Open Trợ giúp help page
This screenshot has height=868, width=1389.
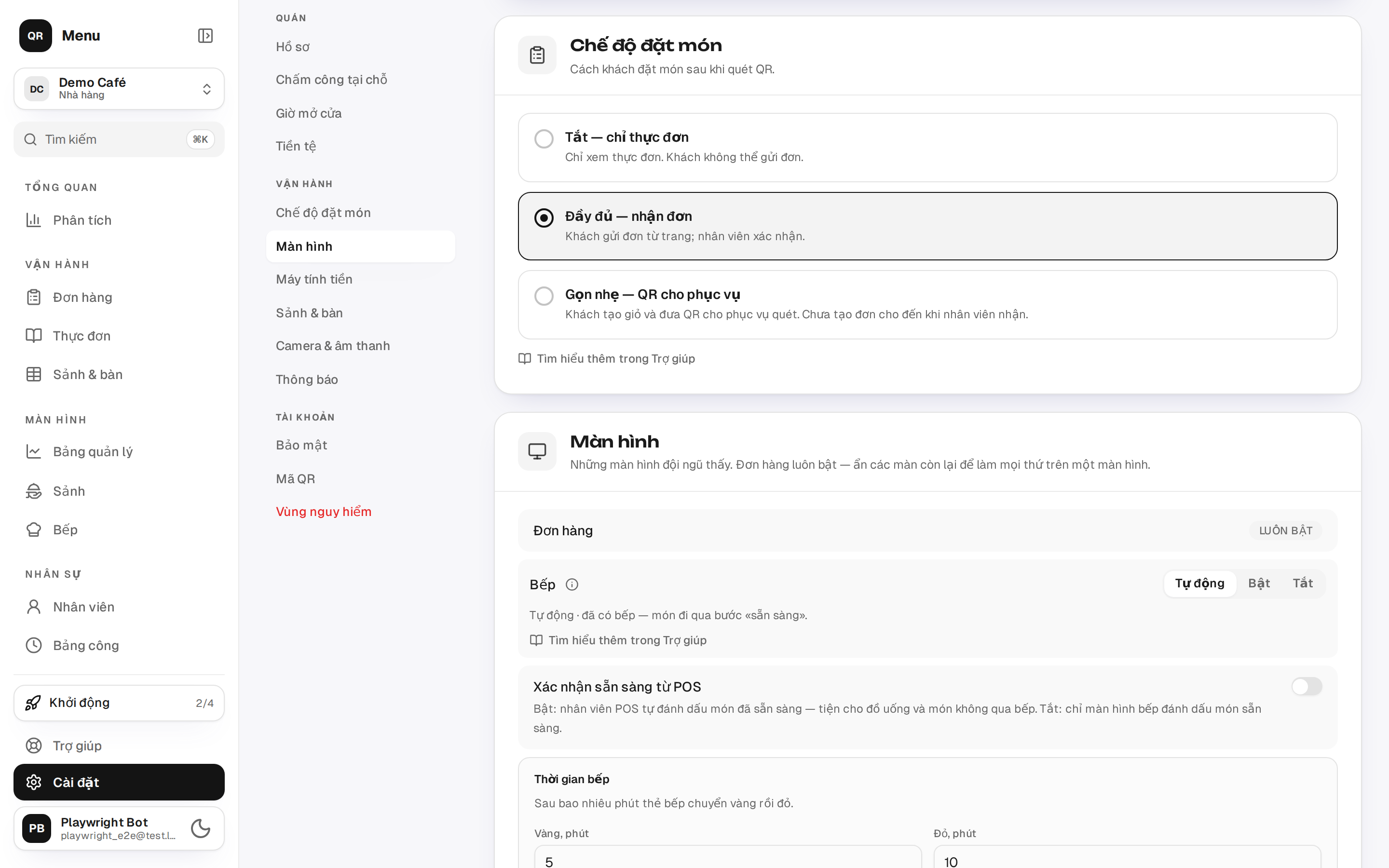point(119,746)
